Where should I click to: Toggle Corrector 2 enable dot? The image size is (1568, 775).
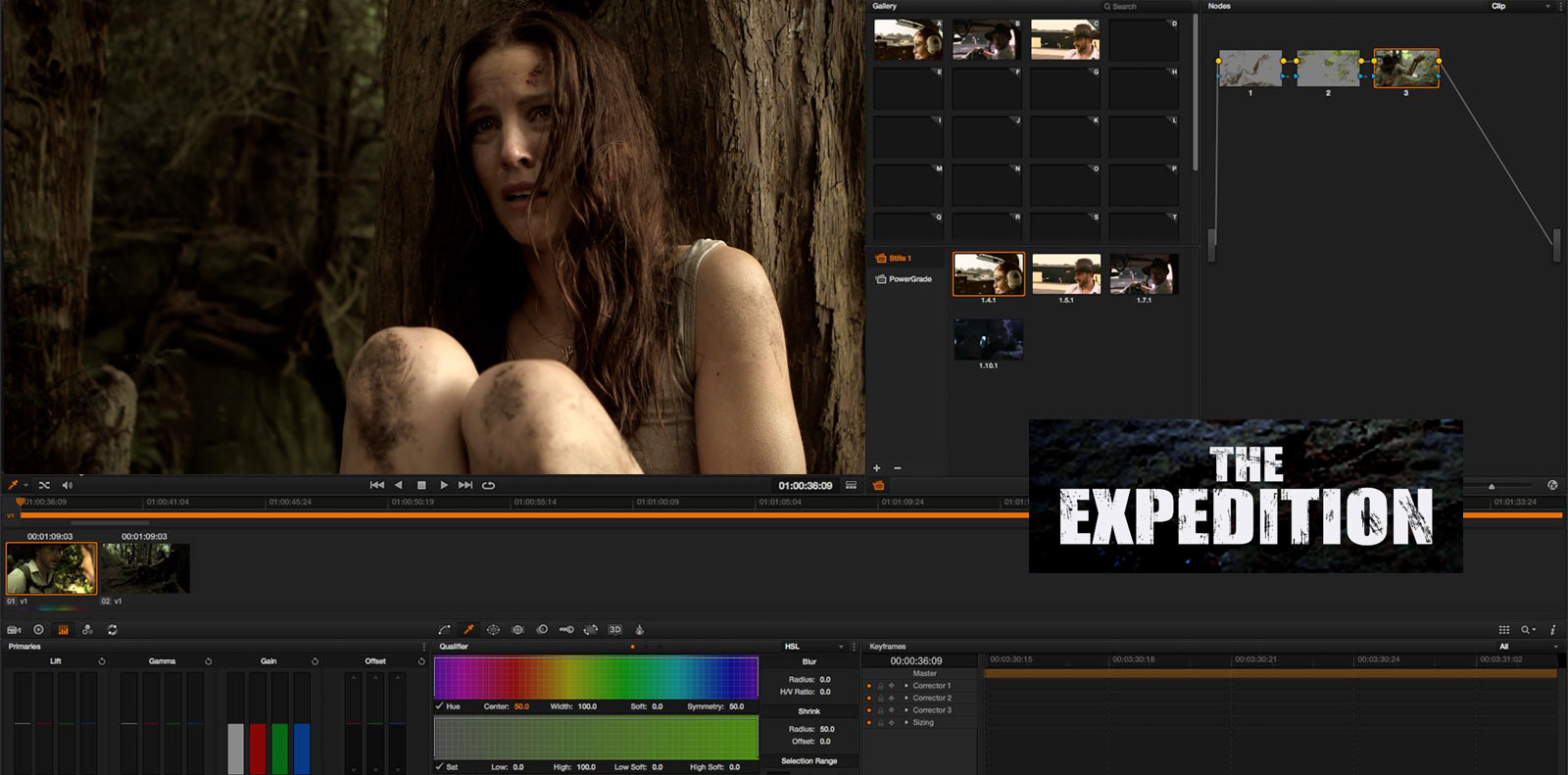[x=869, y=698]
